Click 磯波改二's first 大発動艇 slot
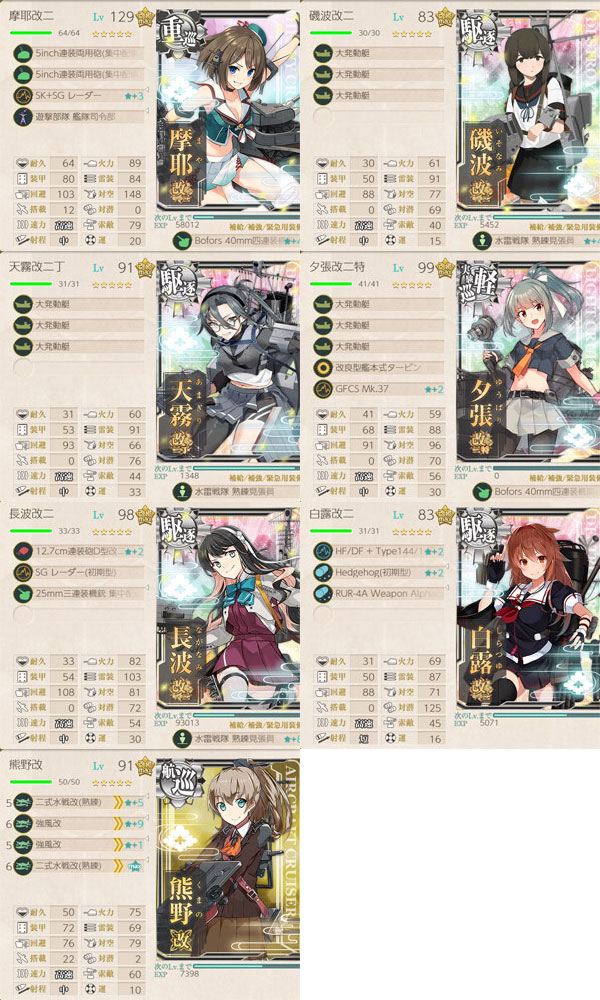 point(380,53)
